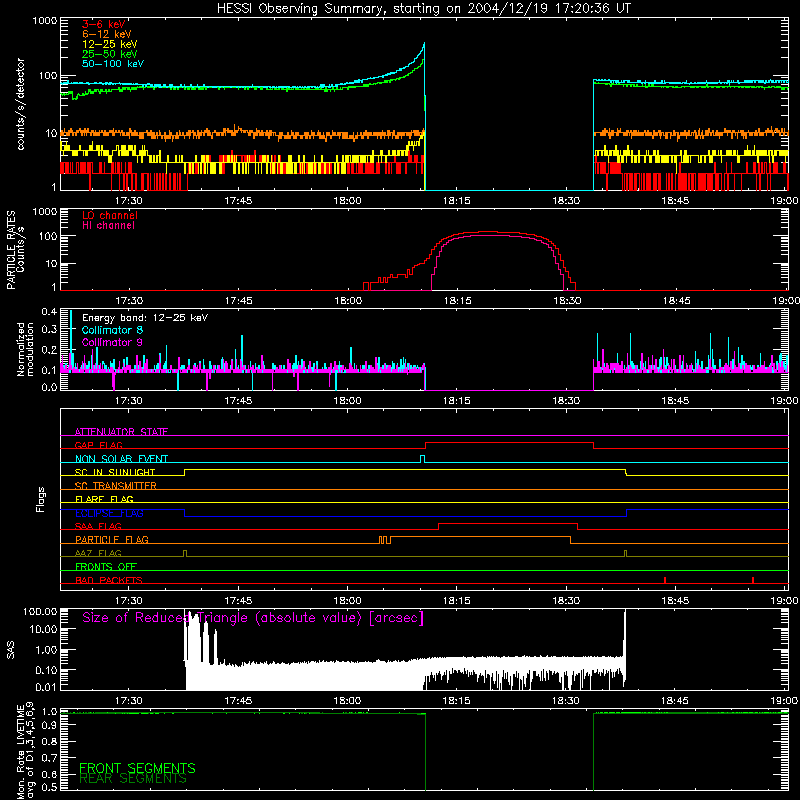The height and width of the screenshot is (800, 800).
Task: Click the 18:15 tick label under counts plot
Action: (457, 201)
